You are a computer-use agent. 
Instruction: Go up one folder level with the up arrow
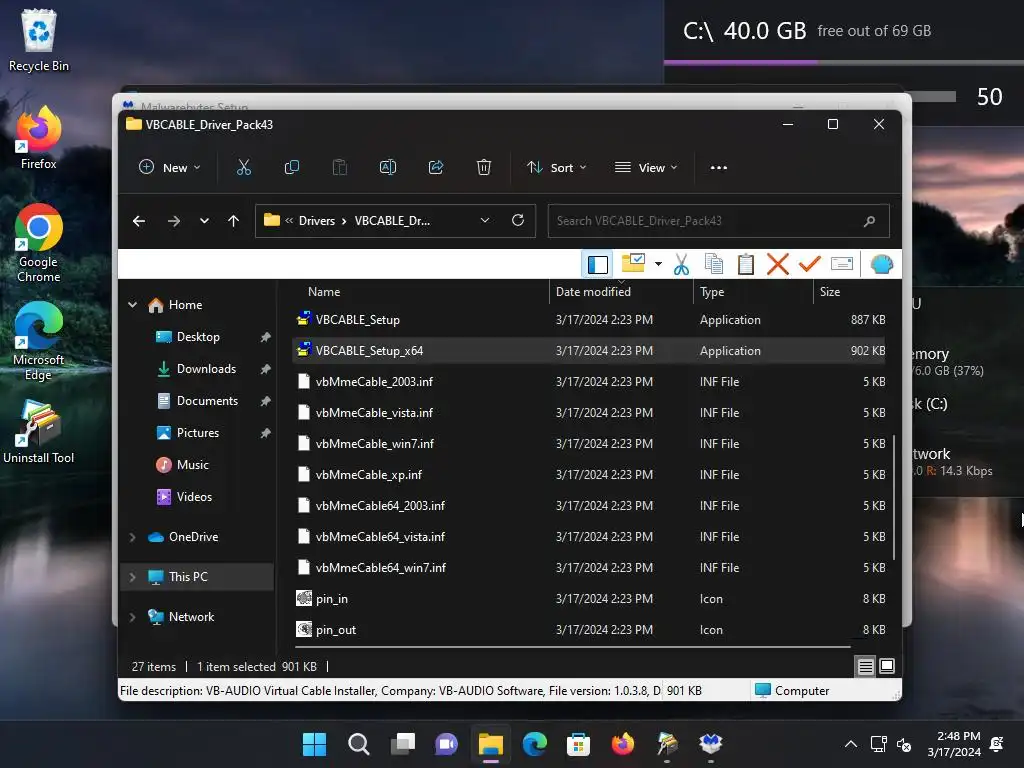(233, 221)
